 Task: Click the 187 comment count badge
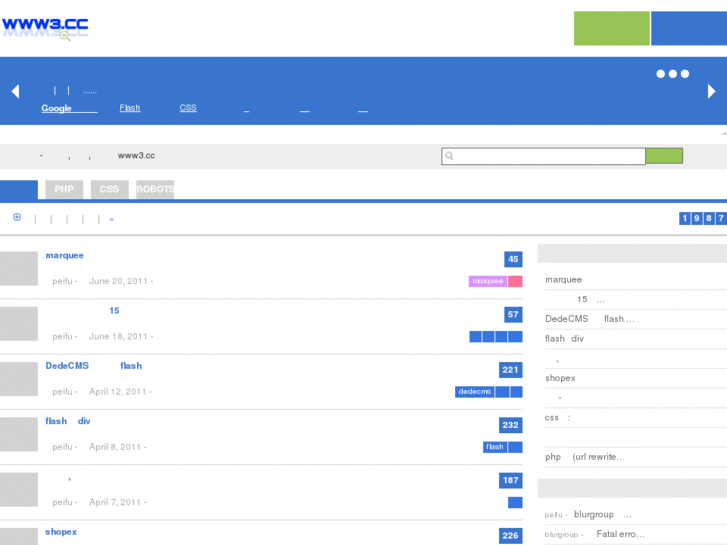510,480
